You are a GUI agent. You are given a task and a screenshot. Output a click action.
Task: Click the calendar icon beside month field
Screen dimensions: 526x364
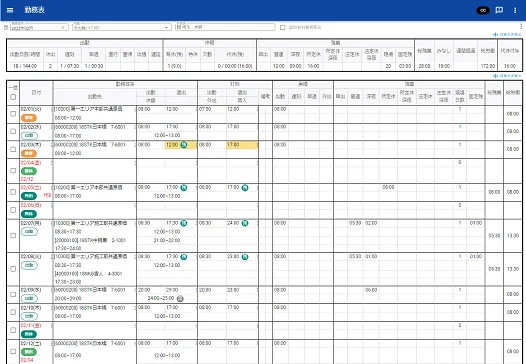6,28
